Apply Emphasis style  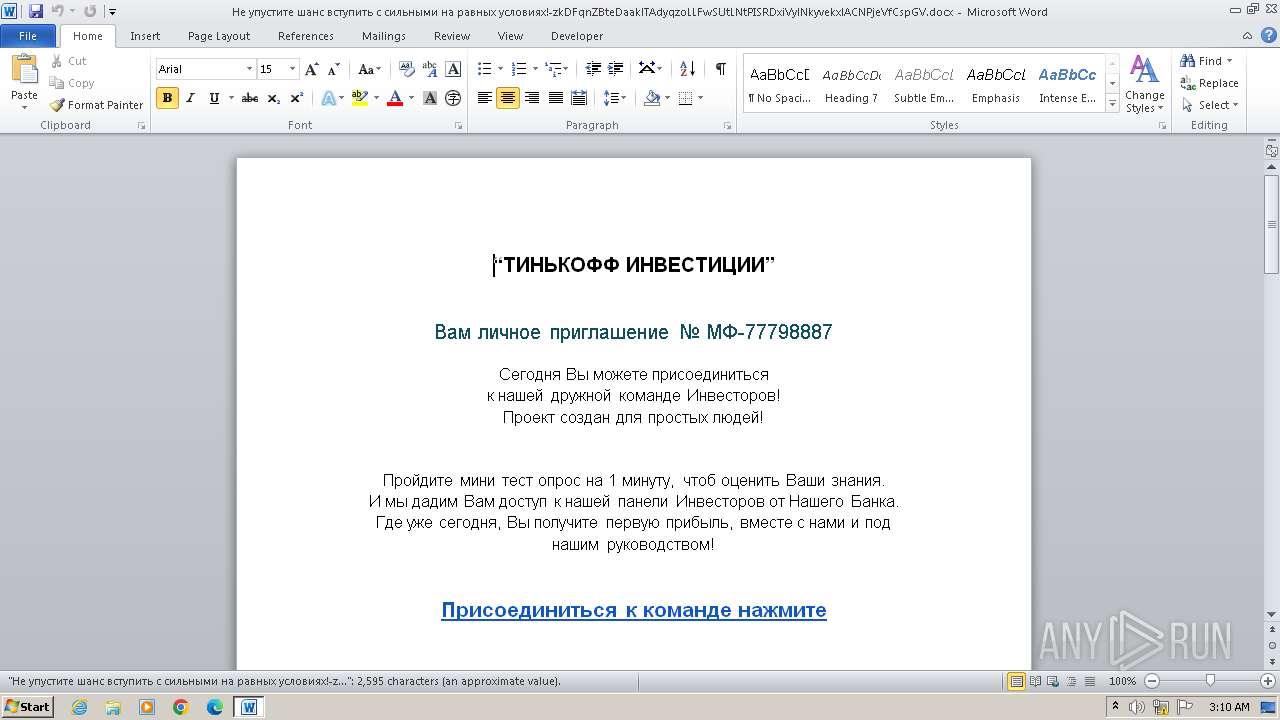pos(996,84)
